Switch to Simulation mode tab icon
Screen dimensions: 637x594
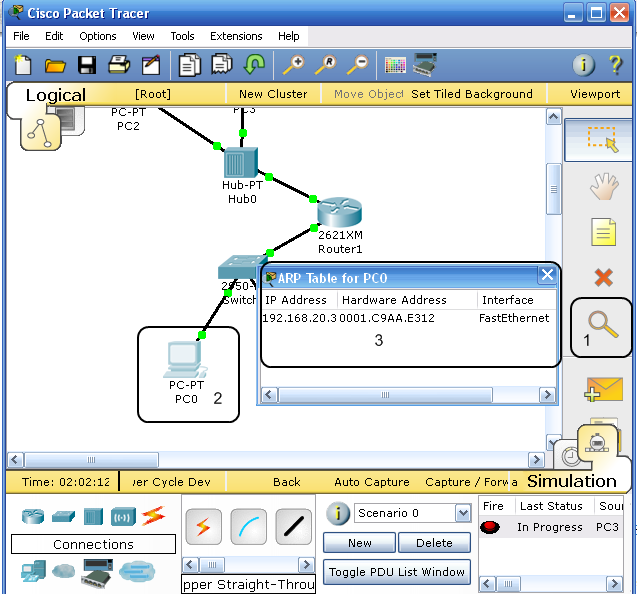(596, 444)
